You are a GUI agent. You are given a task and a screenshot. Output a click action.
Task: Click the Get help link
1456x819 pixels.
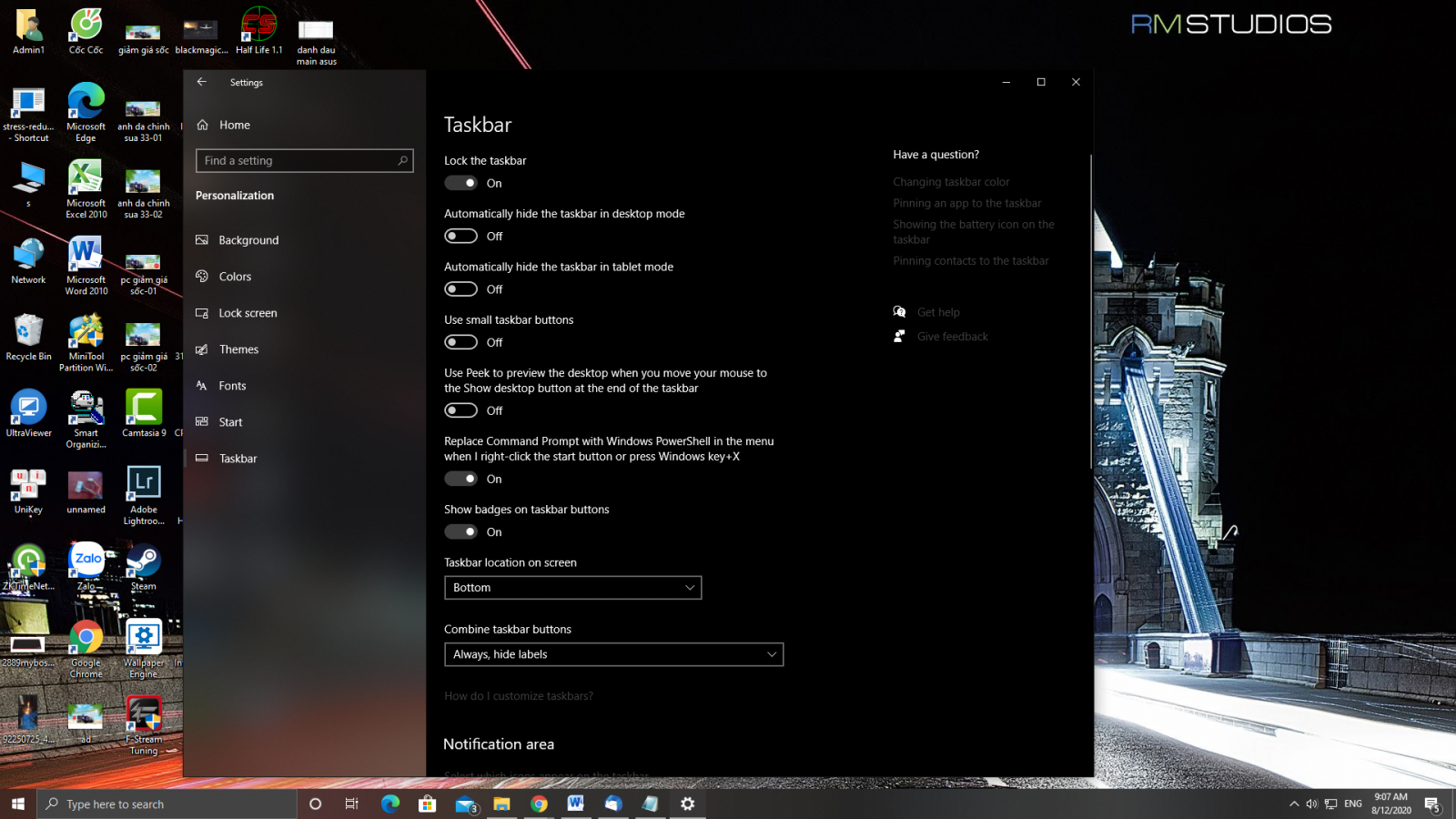click(x=938, y=312)
